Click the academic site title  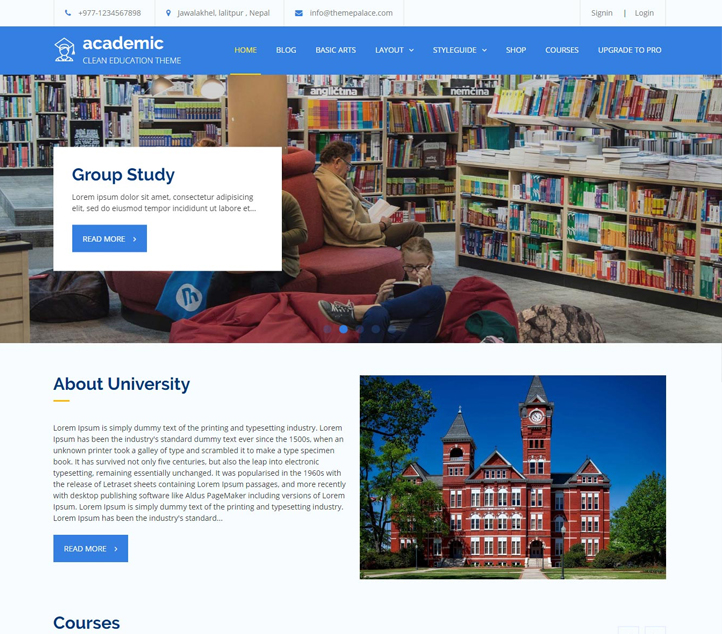123,43
